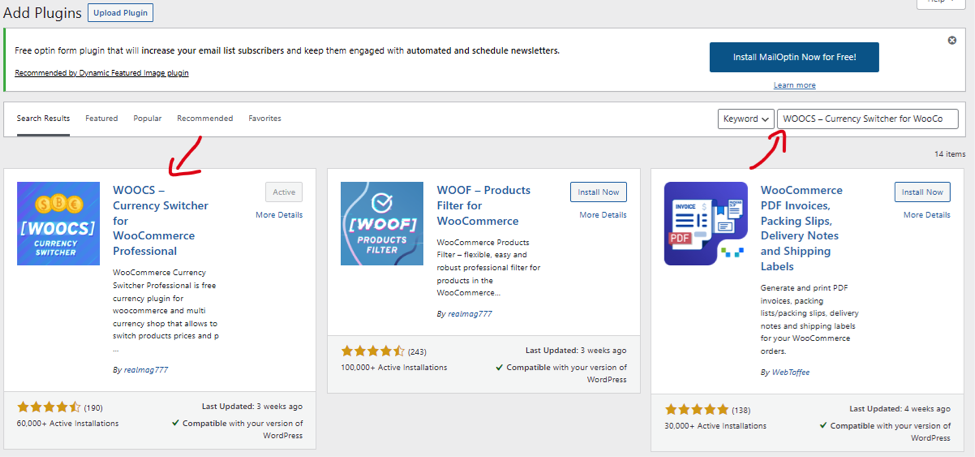Screen dimensions: 975x457
Task: Dismiss the MailOptin notice
Action: click(951, 40)
